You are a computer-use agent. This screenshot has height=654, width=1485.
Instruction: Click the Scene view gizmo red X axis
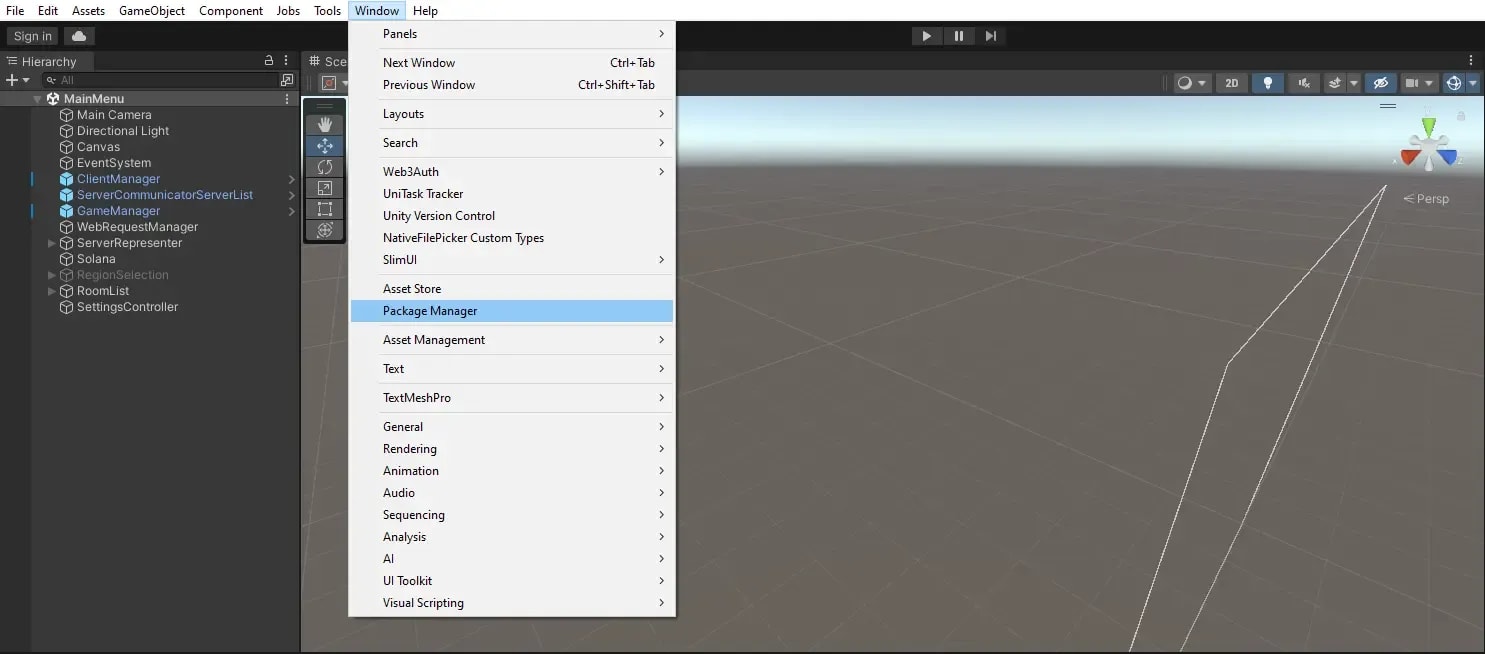1410,156
